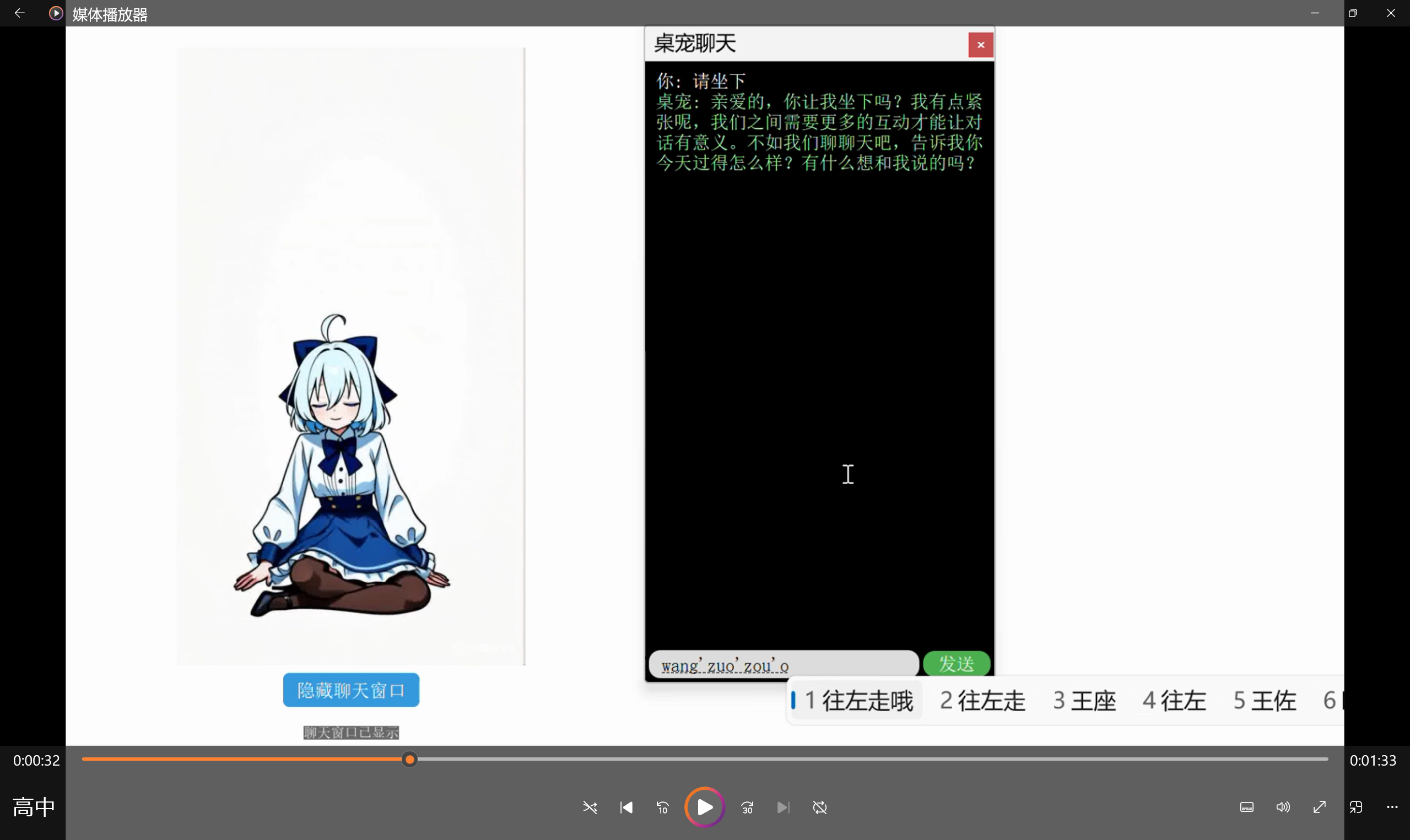Image resolution: width=1410 pixels, height=840 pixels.
Task: Close the 桌宠聊天 chat window
Action: pos(980,45)
